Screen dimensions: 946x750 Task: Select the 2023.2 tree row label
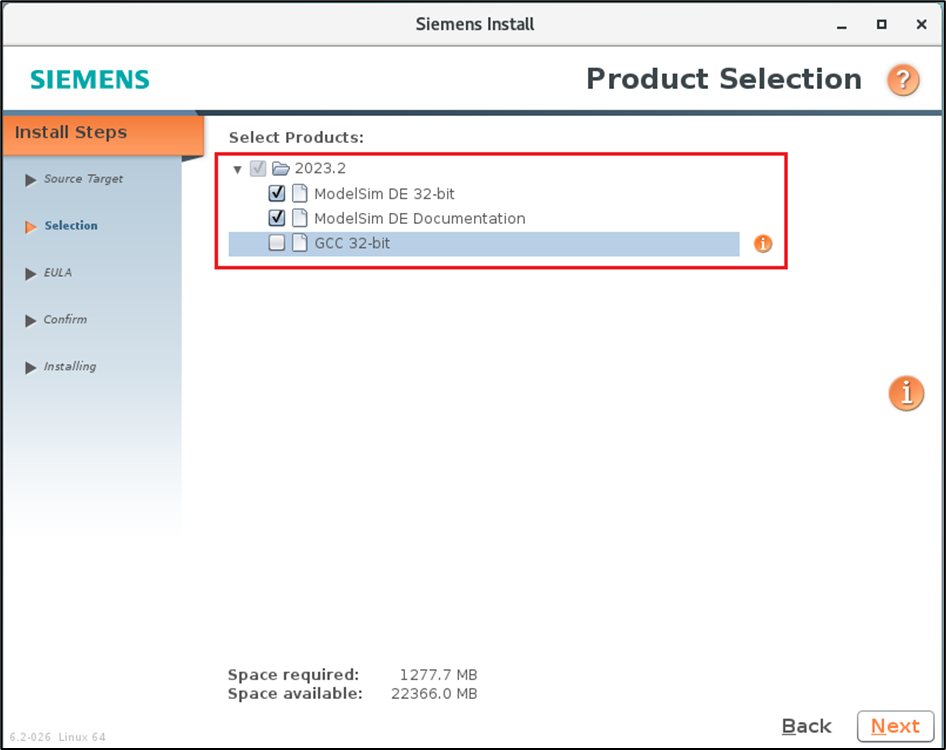point(320,168)
